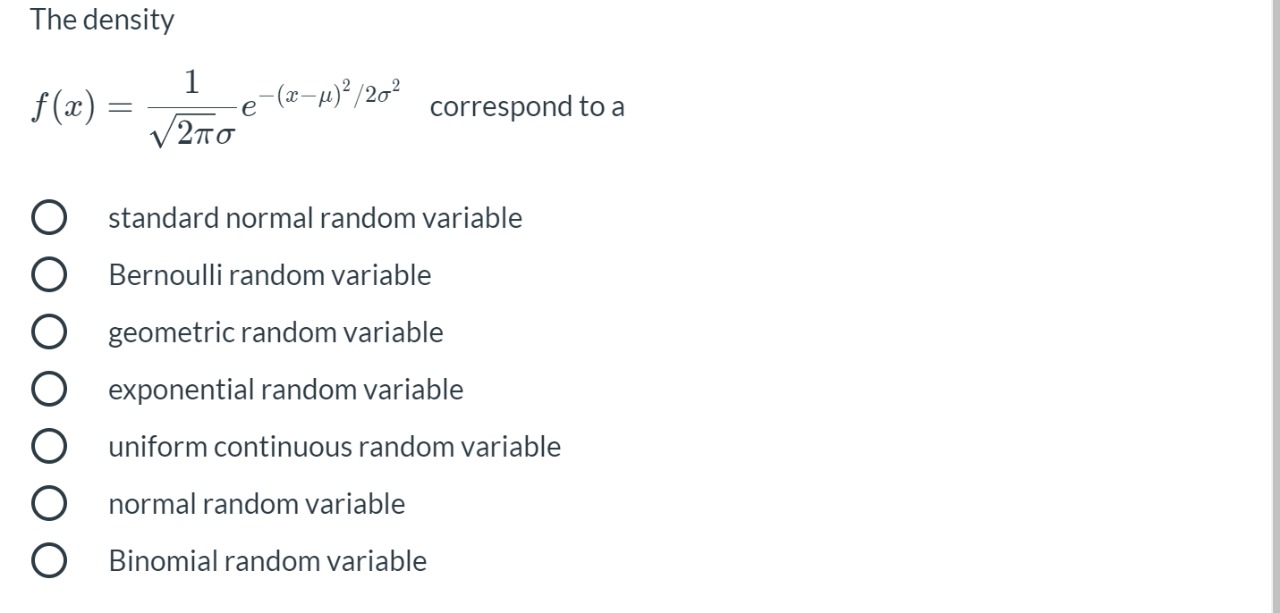The image size is (1280, 613).
Task: Click the text label normal random variable
Action: [256, 504]
